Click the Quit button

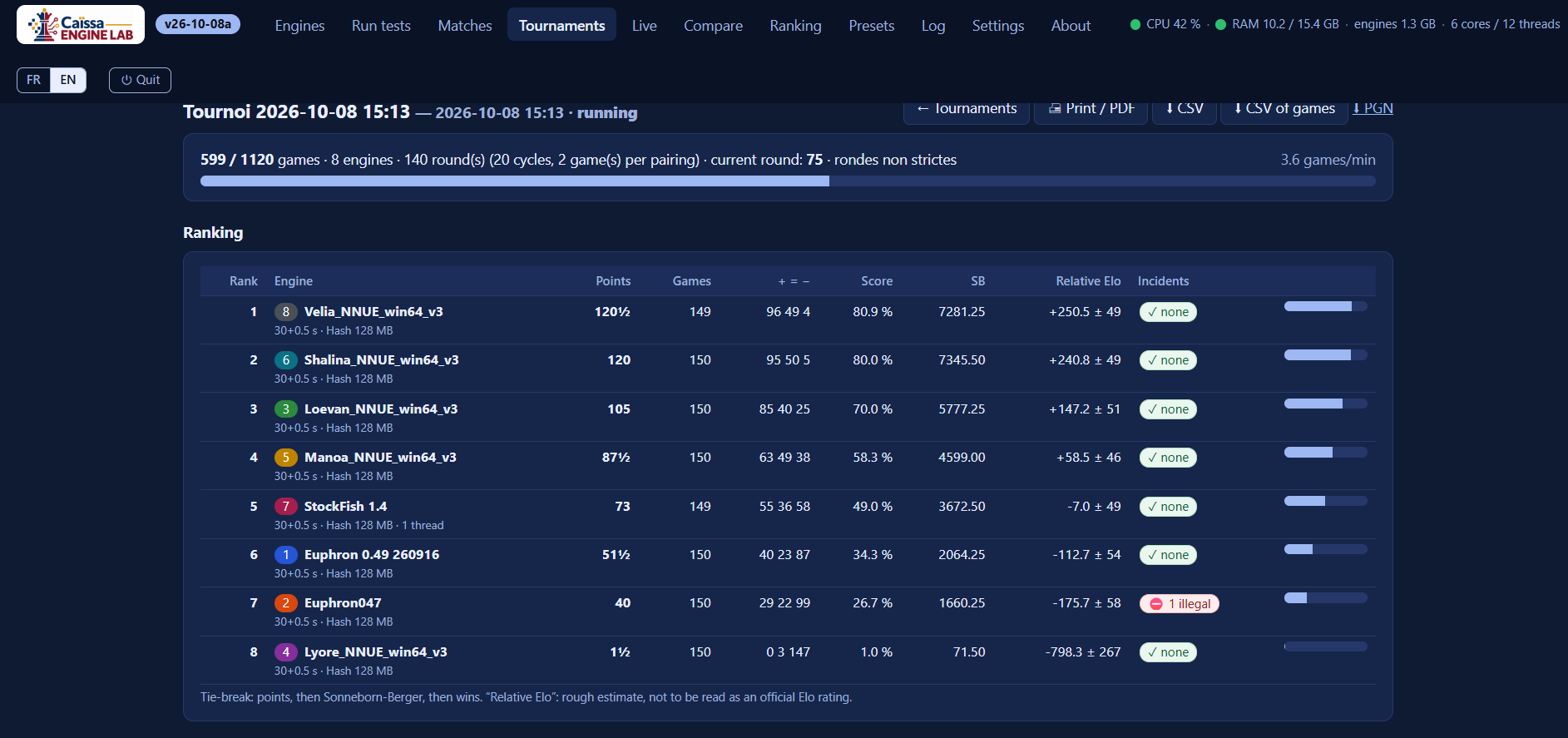(140, 80)
